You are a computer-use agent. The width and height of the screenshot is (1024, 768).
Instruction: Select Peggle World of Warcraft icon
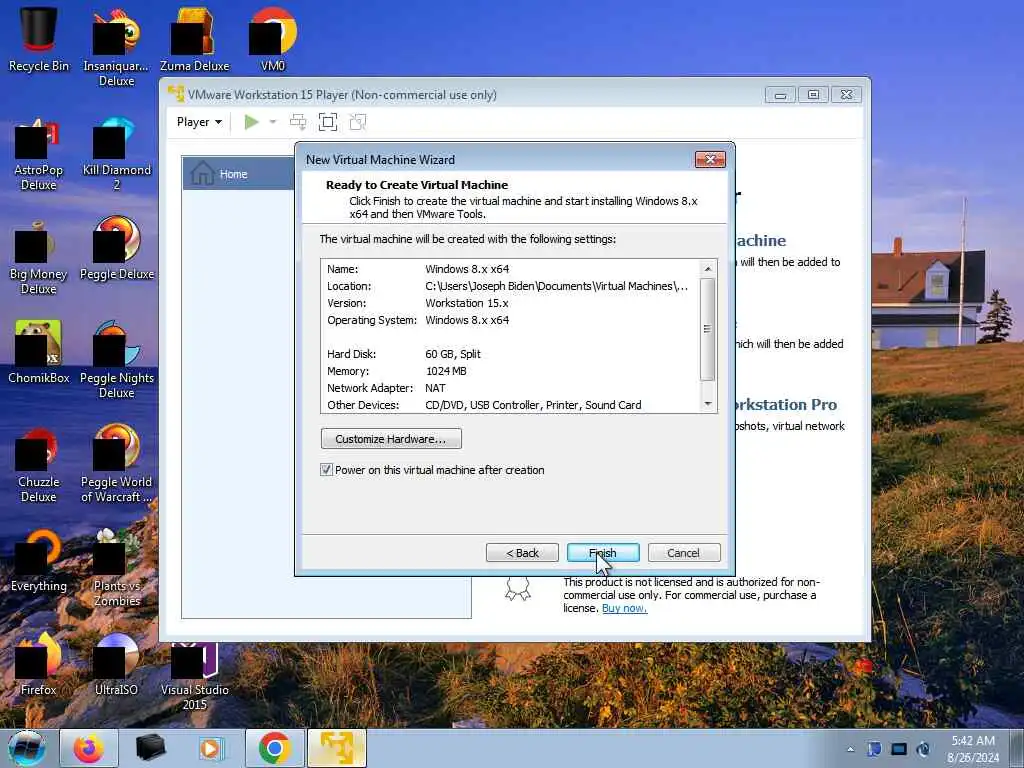(x=116, y=465)
